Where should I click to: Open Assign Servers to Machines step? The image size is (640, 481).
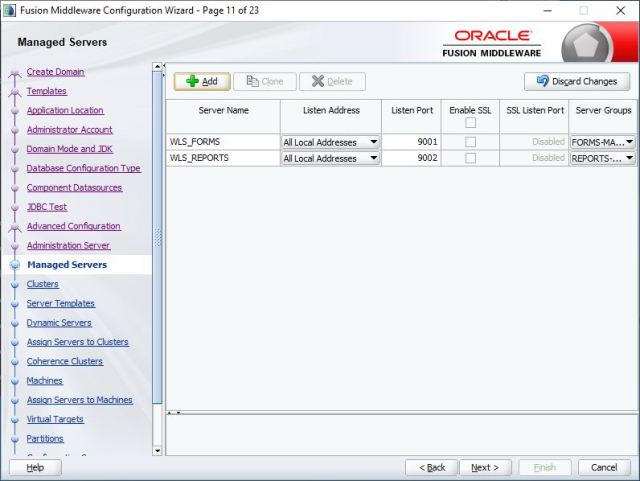pos(80,400)
